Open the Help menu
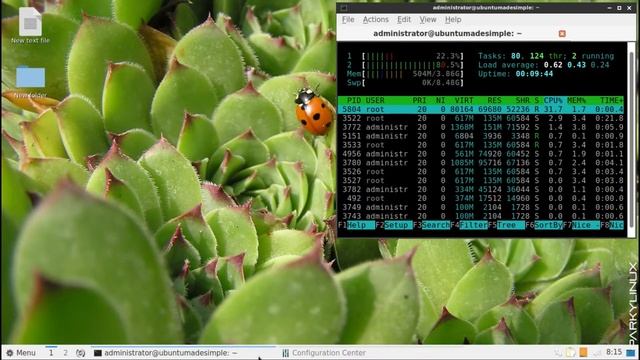The width and height of the screenshot is (640, 360). (x=453, y=20)
